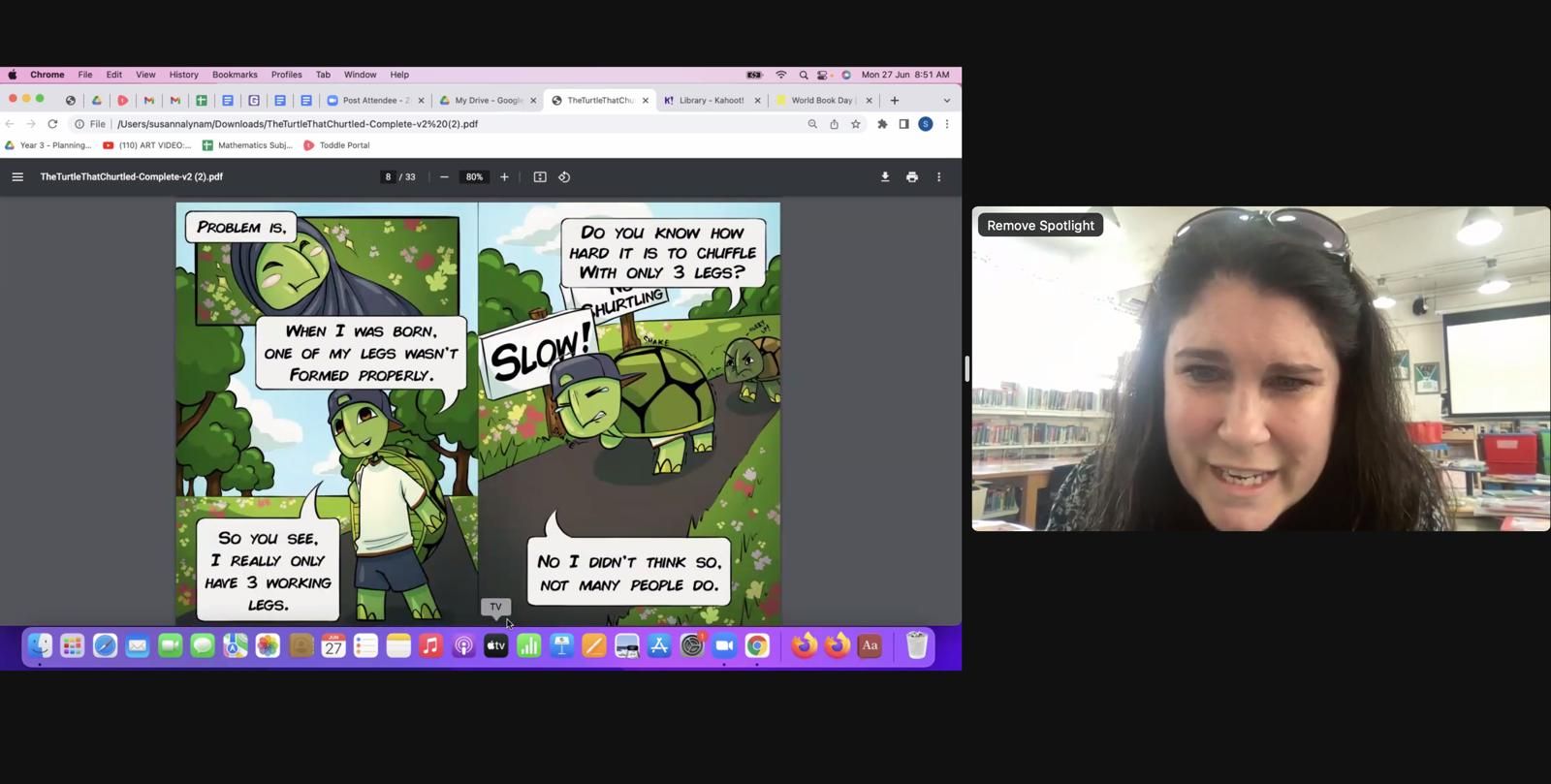Open the Toddle Portal bookmark
This screenshot has height=784, width=1551.
pos(336,145)
